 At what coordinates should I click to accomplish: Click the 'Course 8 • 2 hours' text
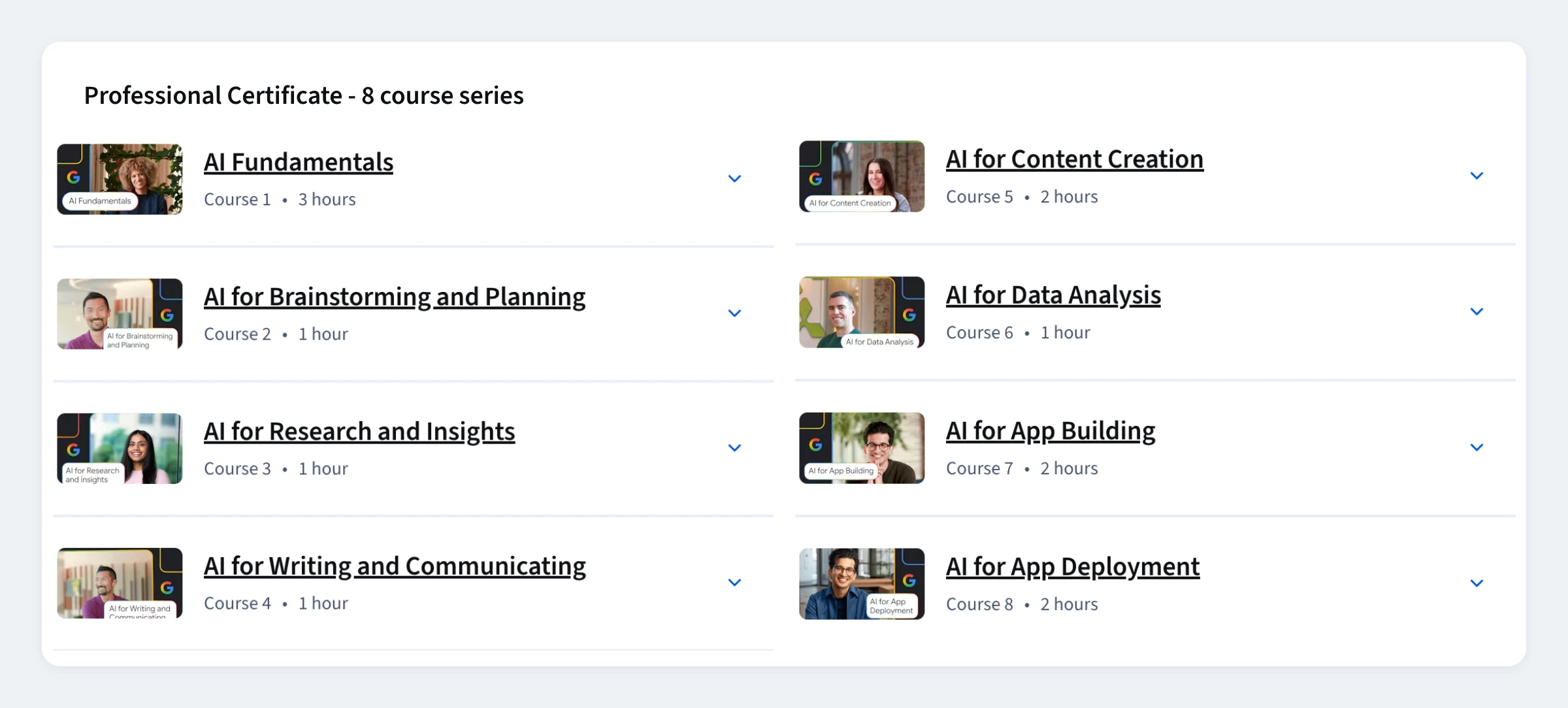(1022, 604)
